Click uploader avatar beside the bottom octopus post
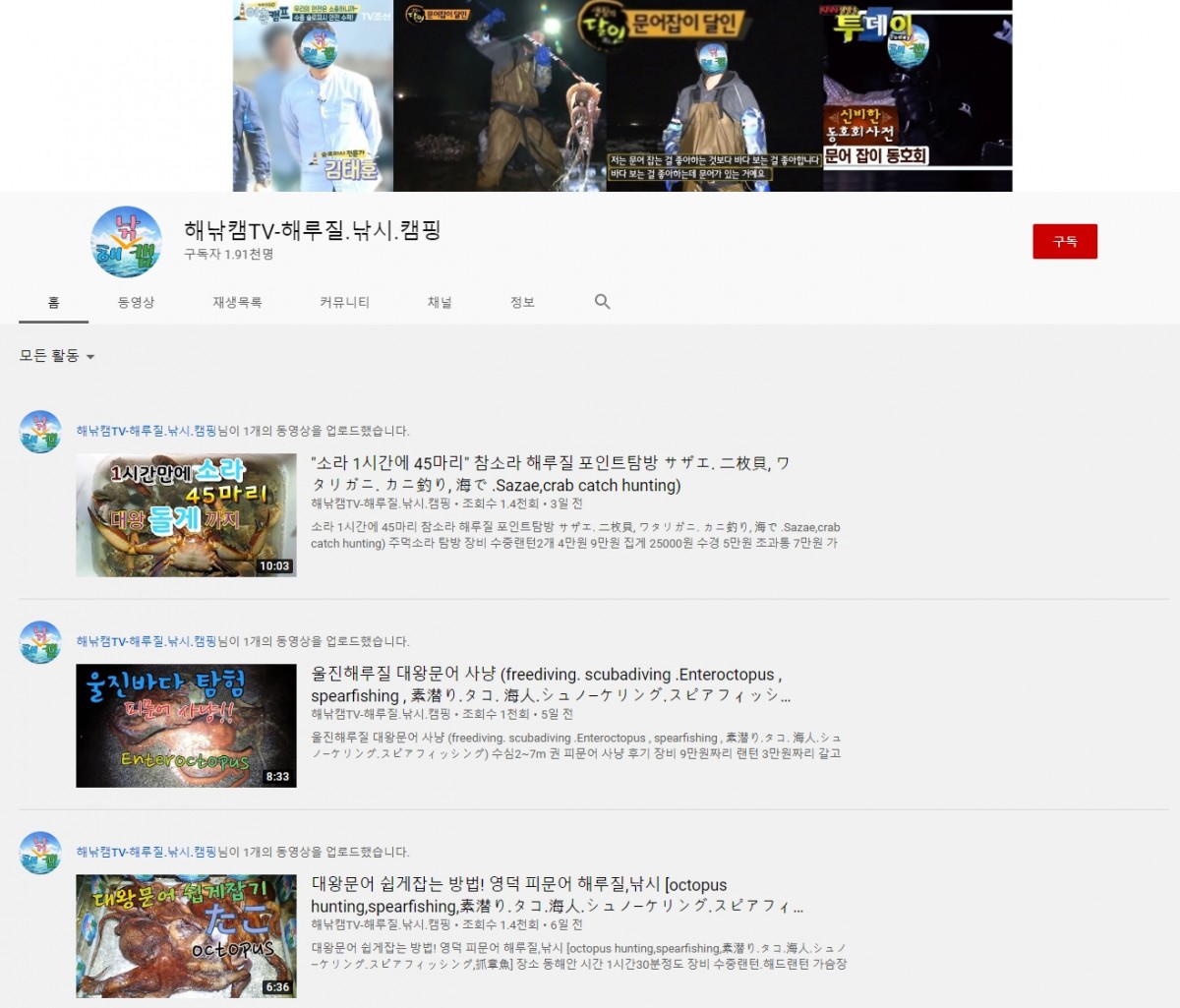The width and height of the screenshot is (1180, 1008). tap(40, 853)
